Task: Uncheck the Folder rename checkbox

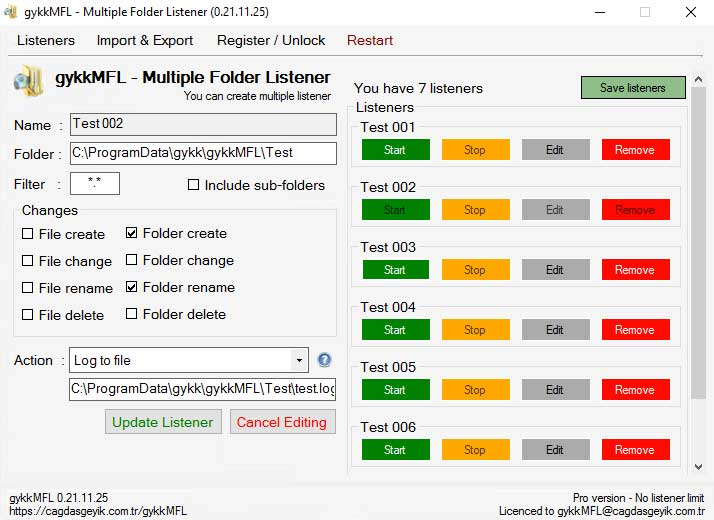Action: (x=132, y=287)
